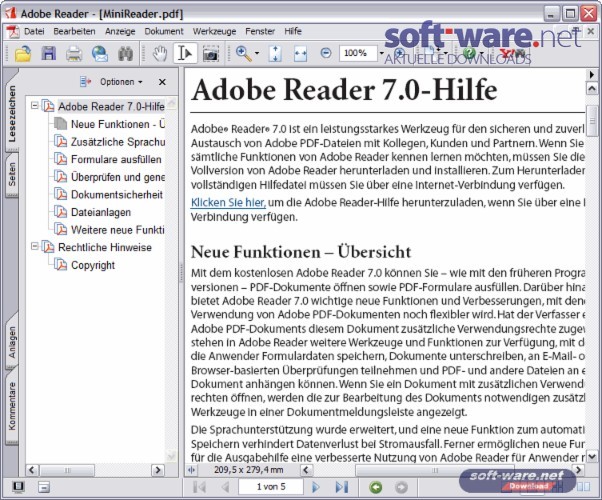Viewport: 602px width, 500px height.
Task: Click bookmarks panel scroll left arrow
Action: pos(32,470)
